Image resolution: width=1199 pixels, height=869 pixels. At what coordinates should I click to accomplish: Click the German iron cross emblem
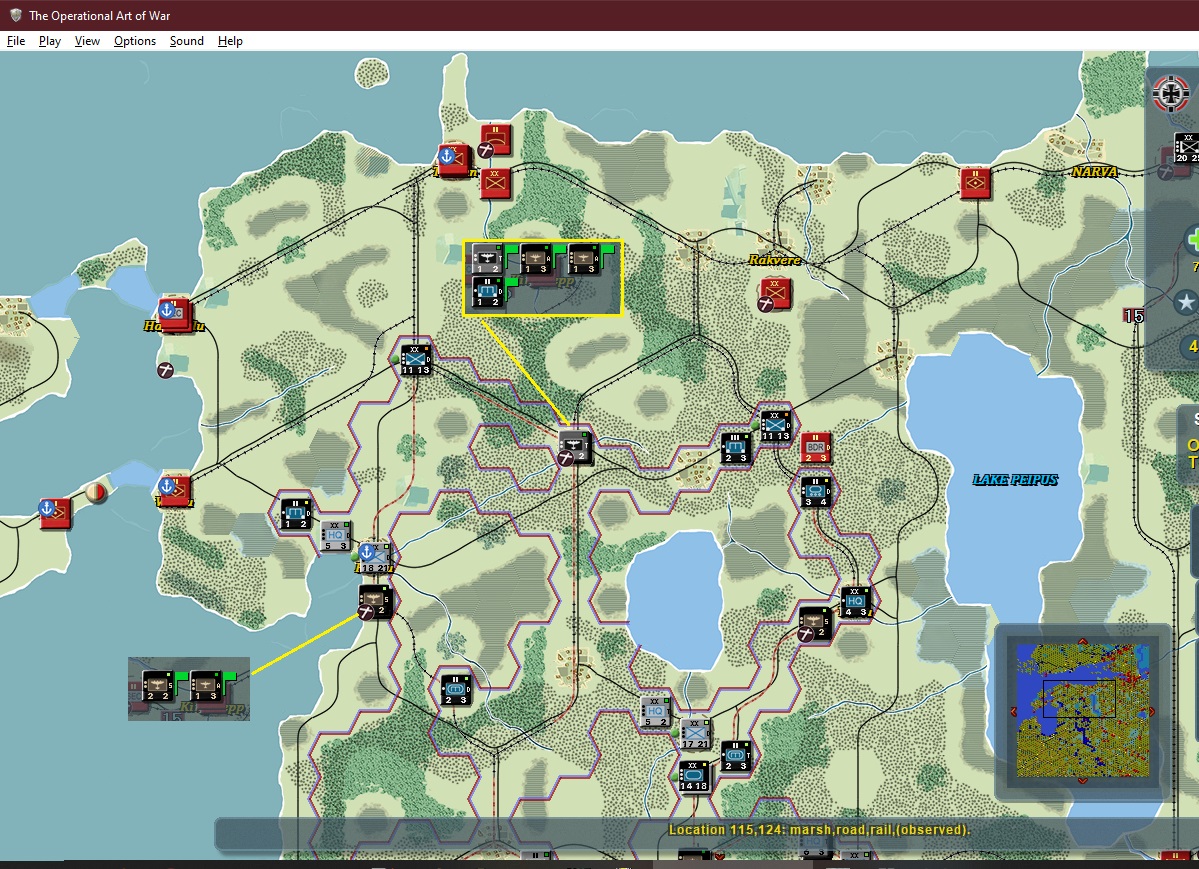(x=1171, y=94)
